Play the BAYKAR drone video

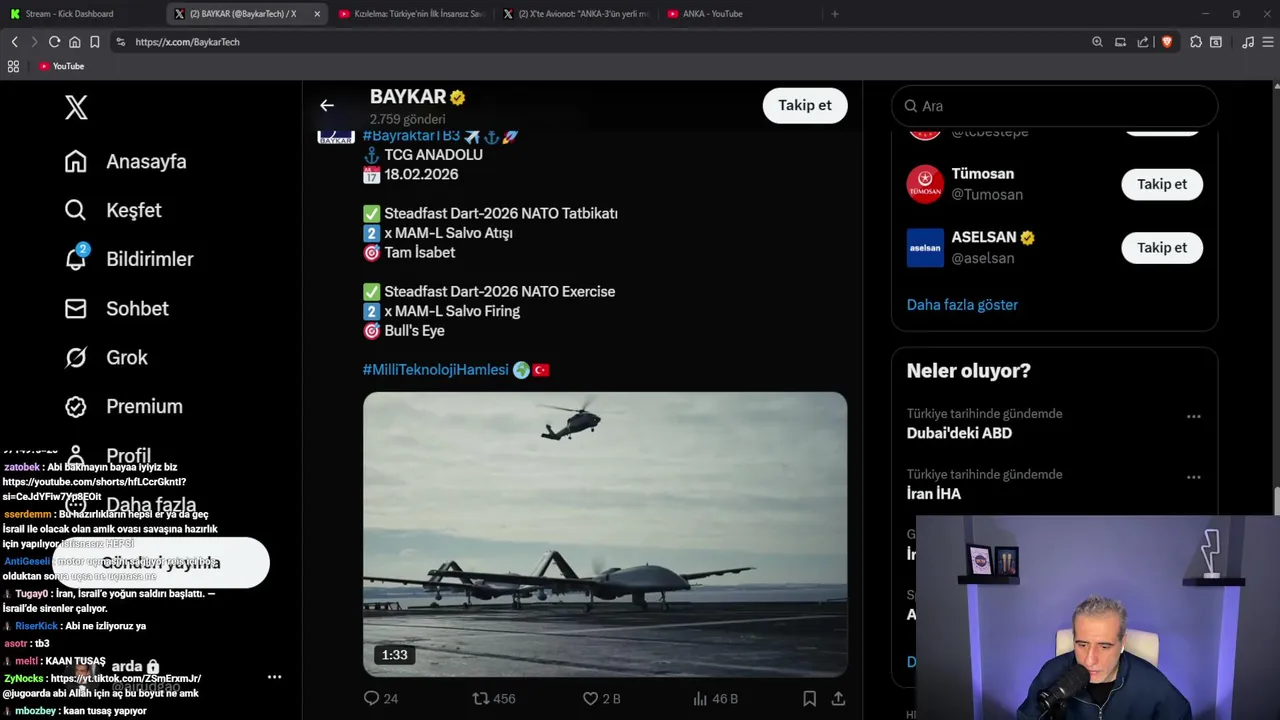point(605,534)
